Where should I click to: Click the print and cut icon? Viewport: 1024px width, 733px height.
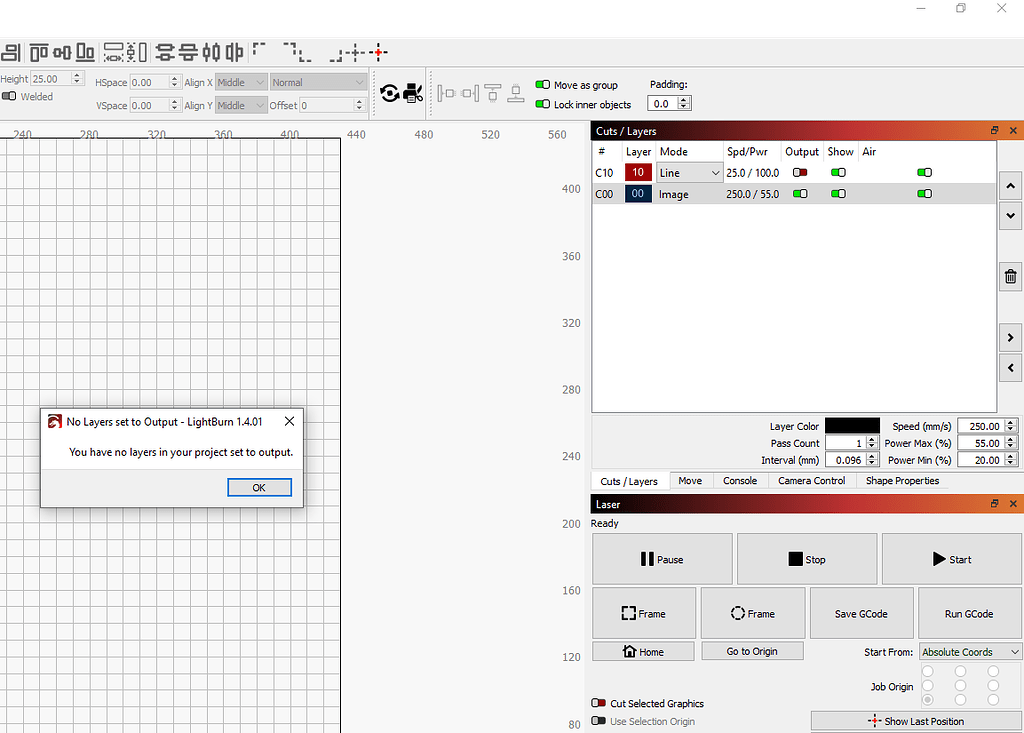413,93
